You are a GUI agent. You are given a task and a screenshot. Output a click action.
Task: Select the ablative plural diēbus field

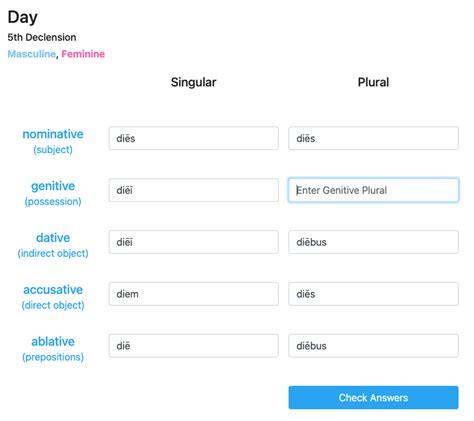pos(373,346)
